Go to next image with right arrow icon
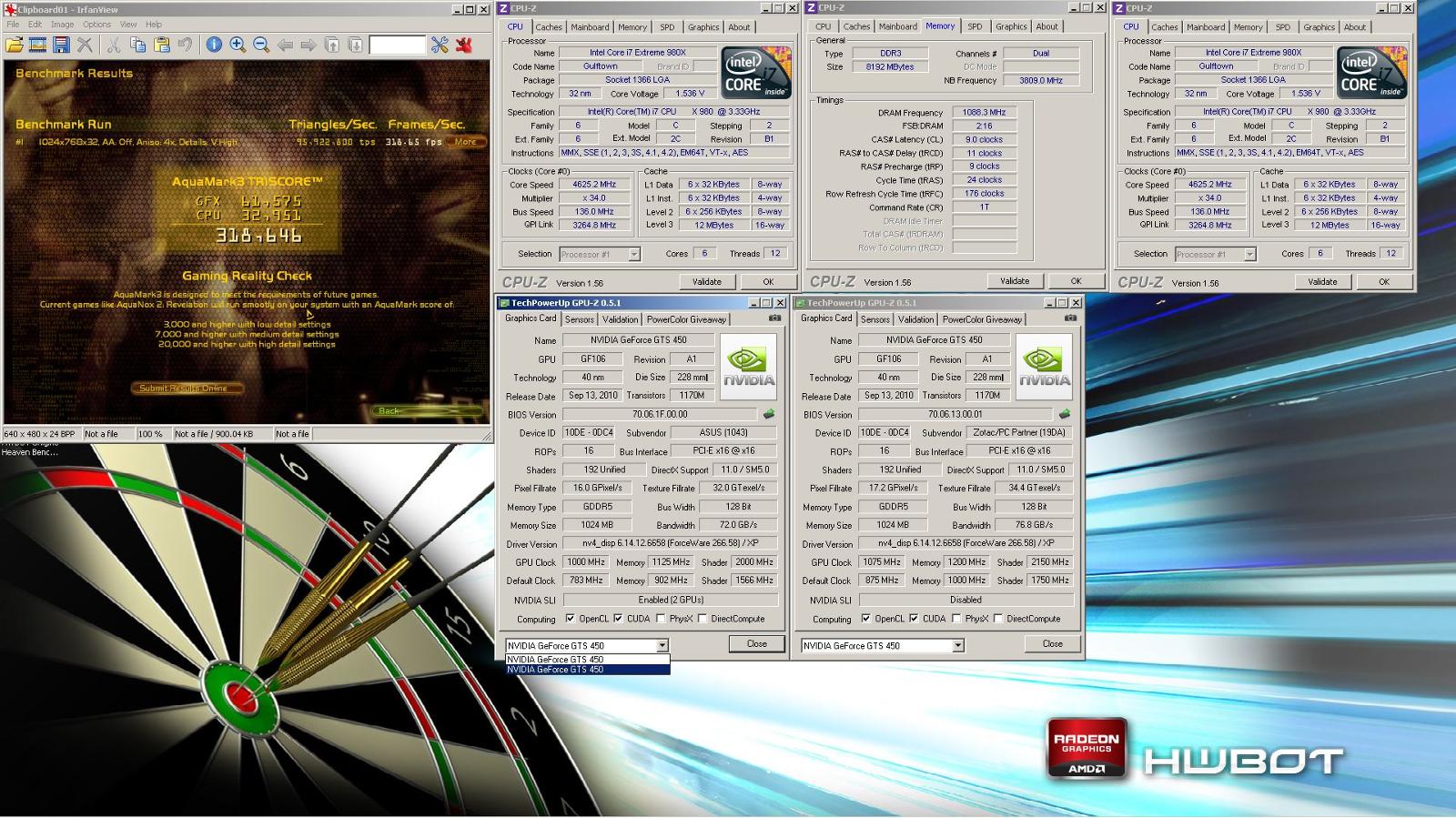 click(x=308, y=45)
